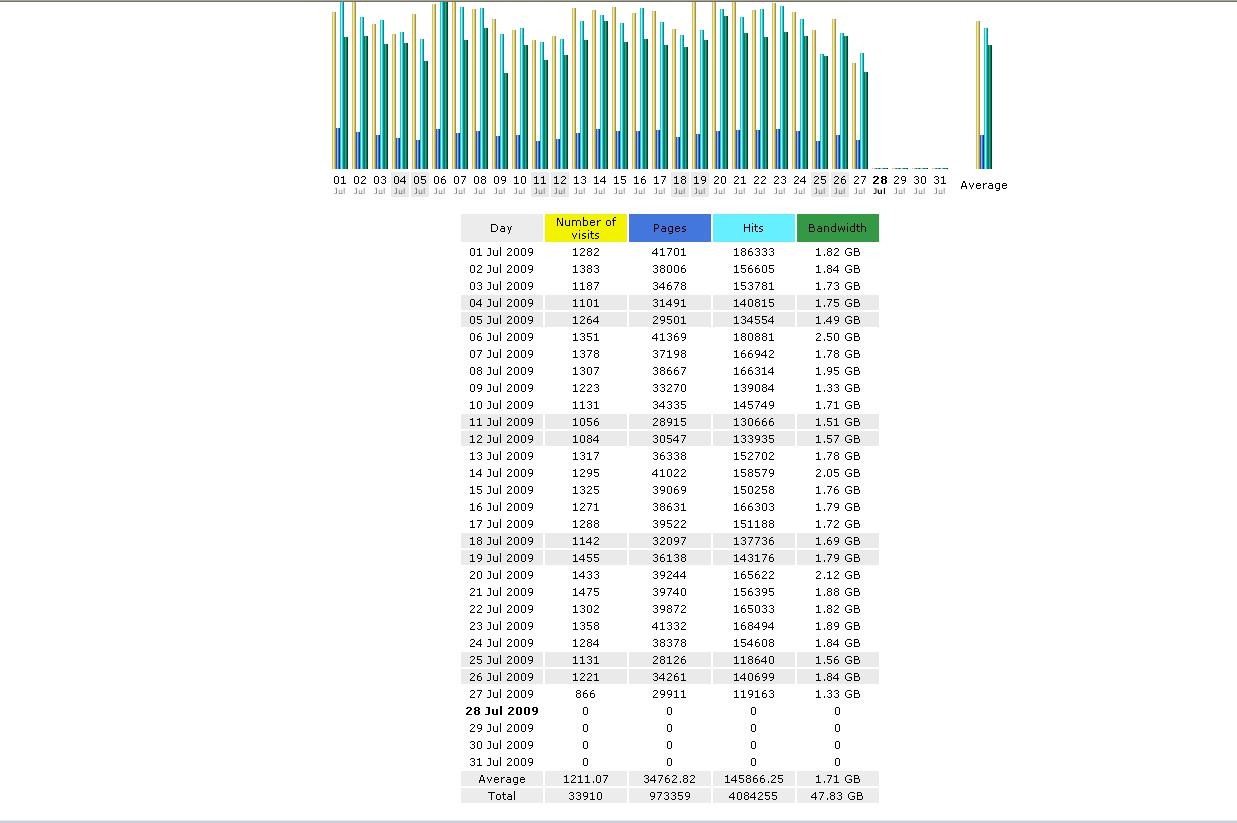This screenshot has height=823, width=1237.
Task: Click the green "Bandwidth" column header
Action: pos(837,228)
